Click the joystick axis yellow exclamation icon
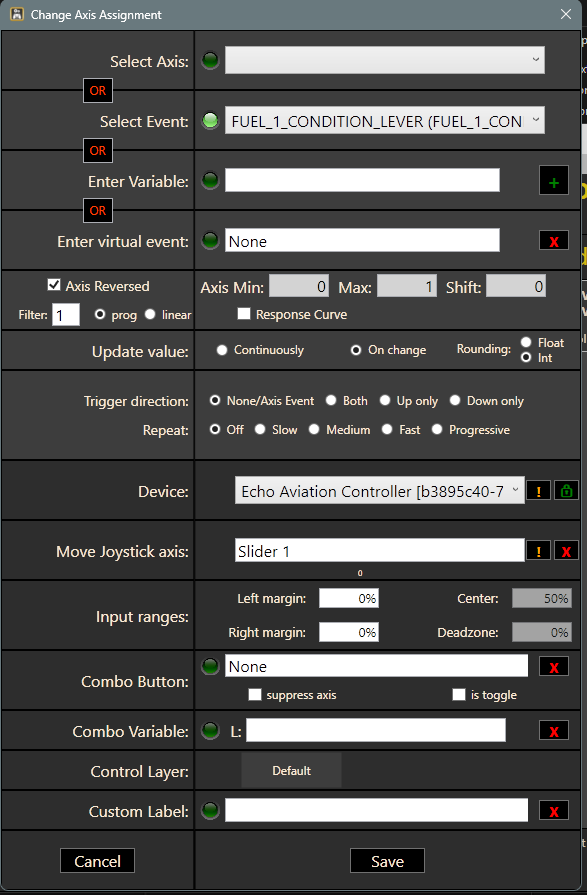This screenshot has height=895, width=587. point(538,551)
